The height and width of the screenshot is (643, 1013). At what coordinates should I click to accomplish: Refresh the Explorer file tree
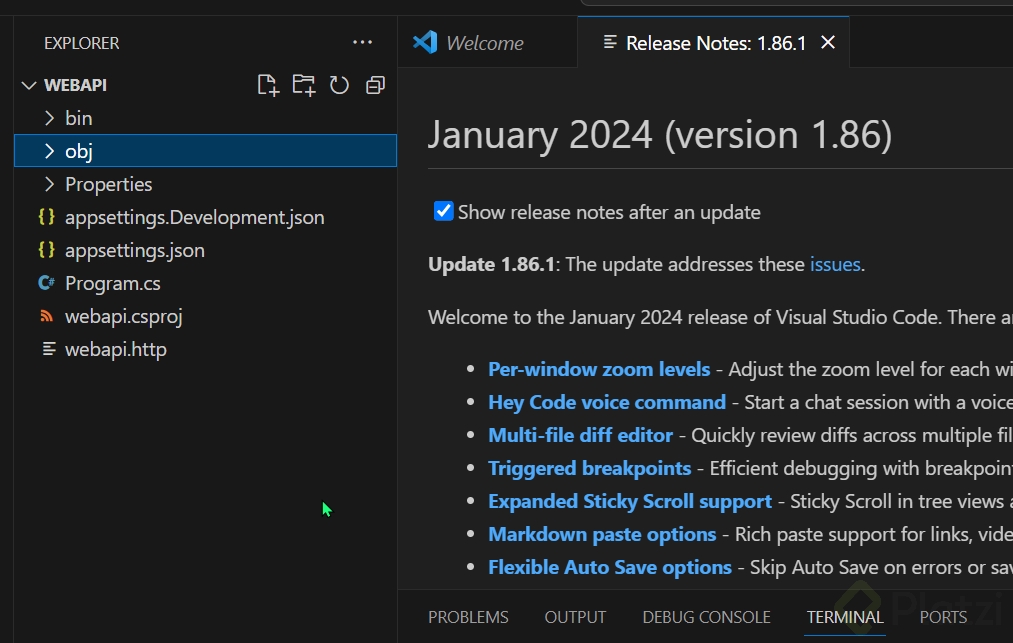(x=339, y=85)
